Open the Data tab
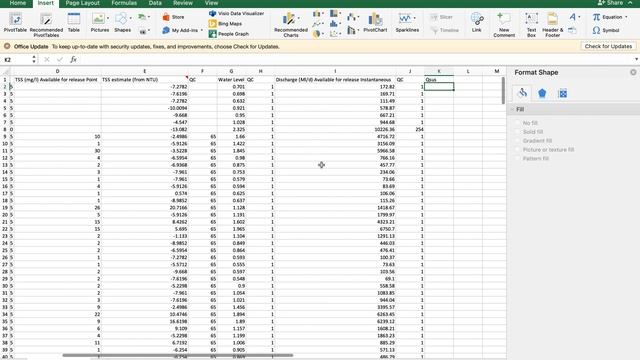The height and width of the screenshot is (360, 640). click(155, 3)
